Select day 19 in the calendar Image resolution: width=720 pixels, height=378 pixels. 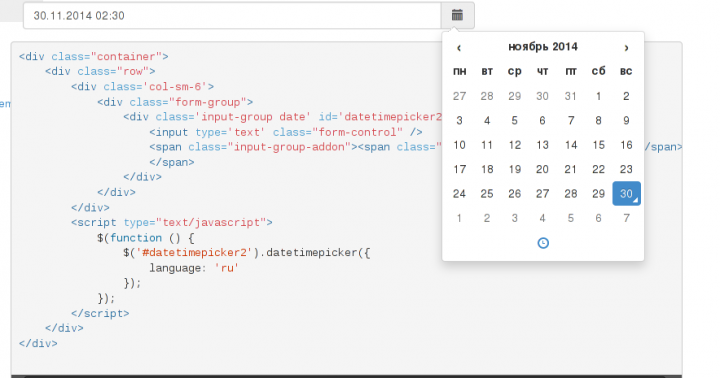pos(515,169)
